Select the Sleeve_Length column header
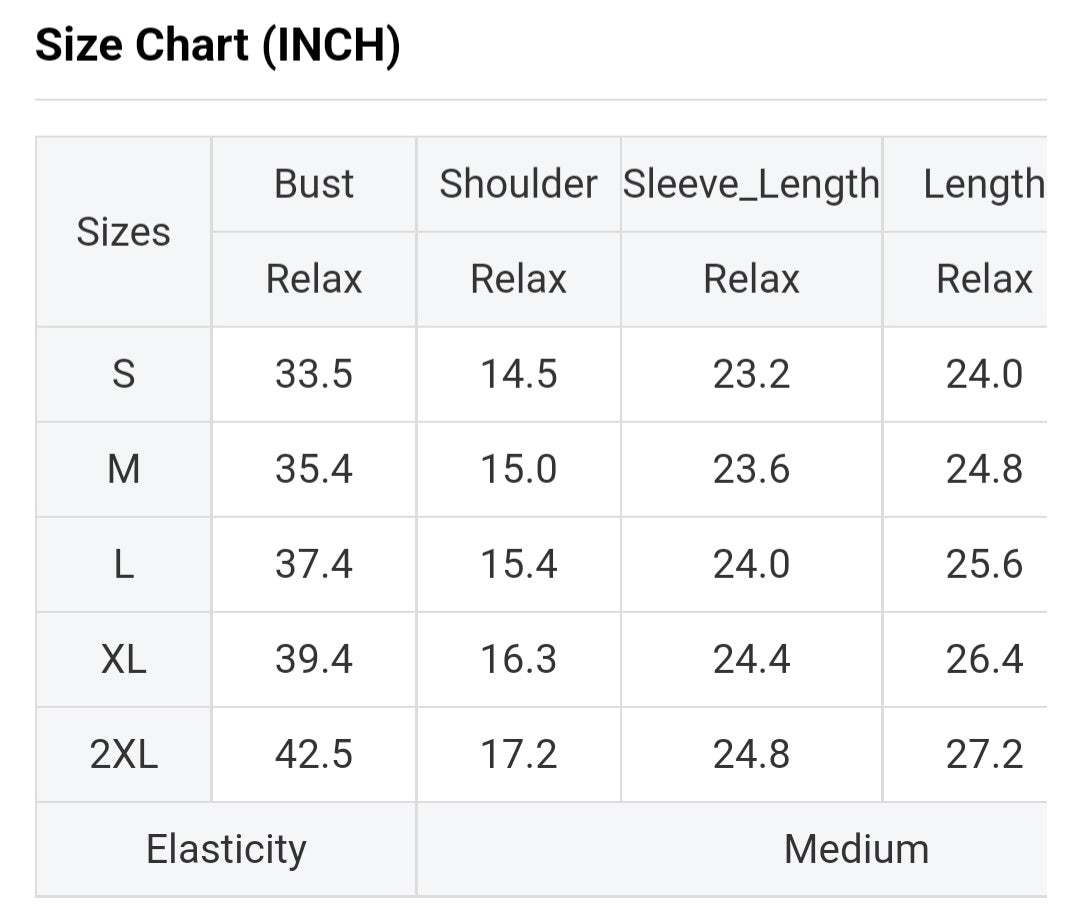Image resolution: width=1080 pixels, height=916 pixels. pos(751,185)
